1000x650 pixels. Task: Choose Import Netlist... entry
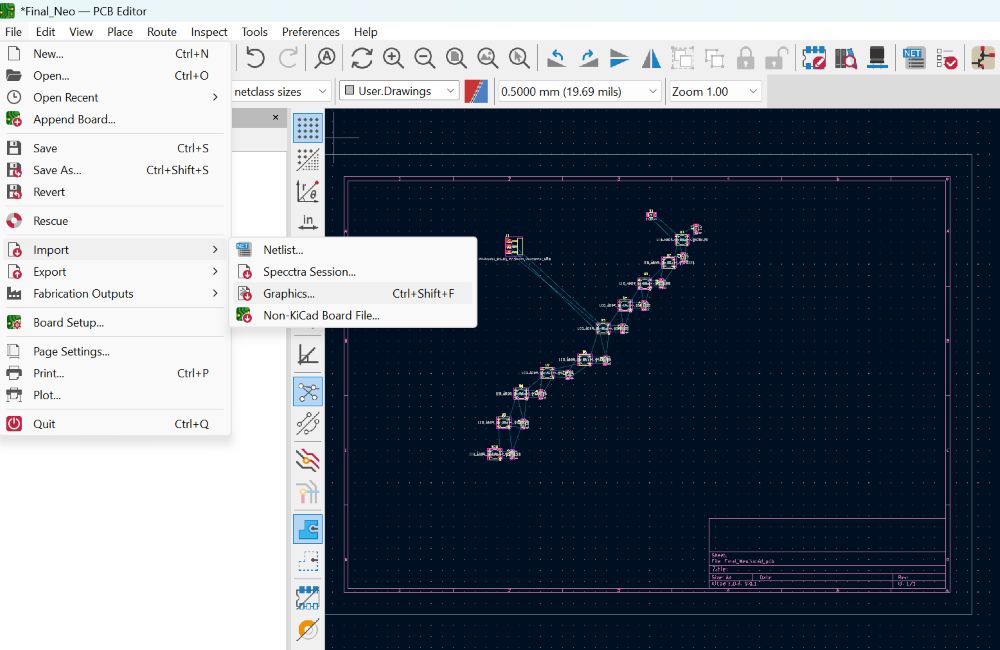click(x=354, y=250)
